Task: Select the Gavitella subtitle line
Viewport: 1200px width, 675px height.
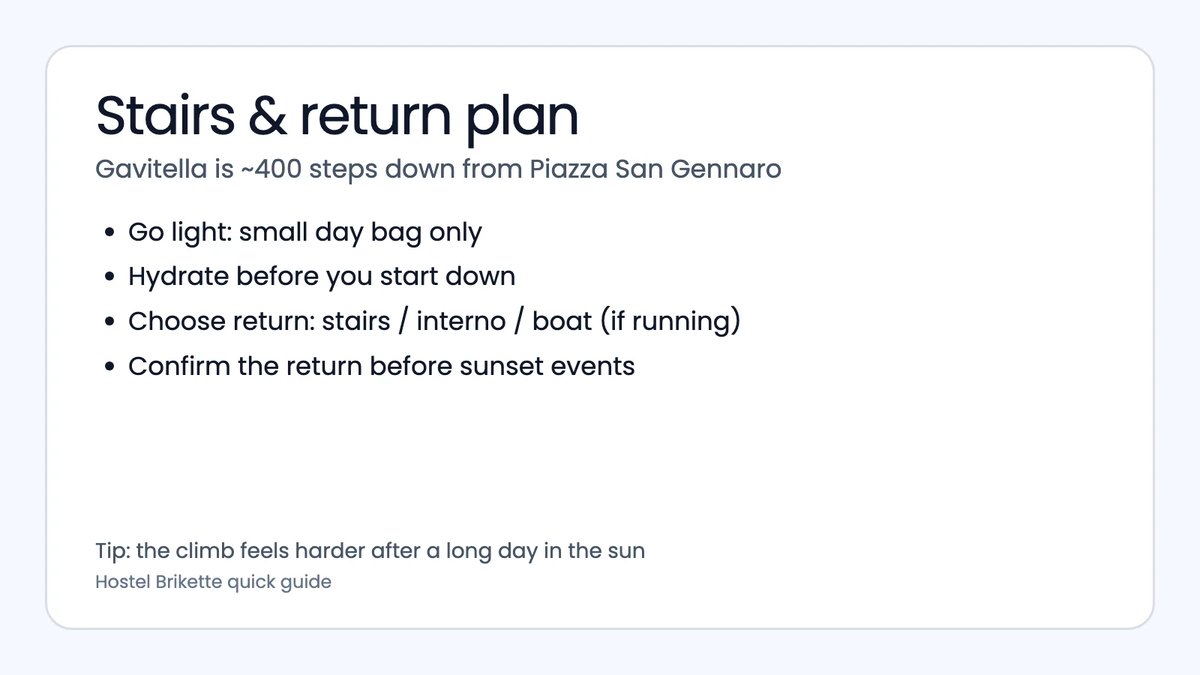Action: pos(438,169)
